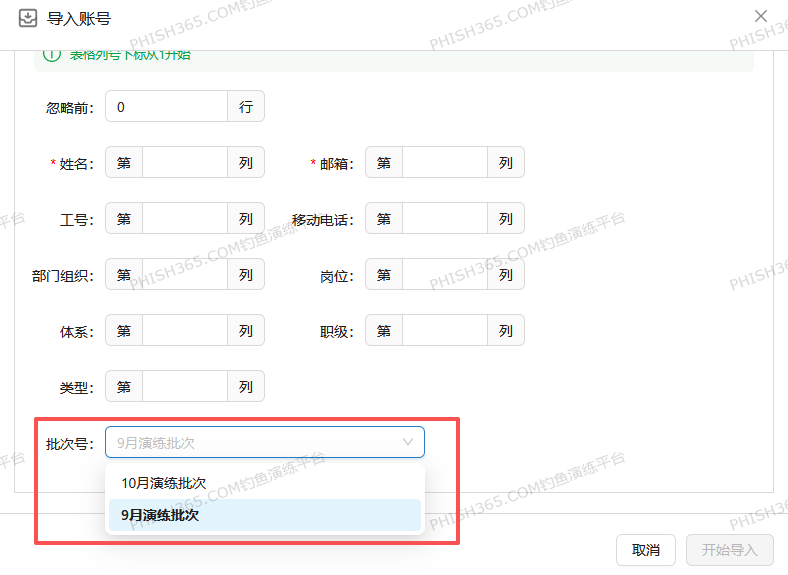
Task: Click the import icon beside 导入账号 title
Action: click(x=28, y=18)
